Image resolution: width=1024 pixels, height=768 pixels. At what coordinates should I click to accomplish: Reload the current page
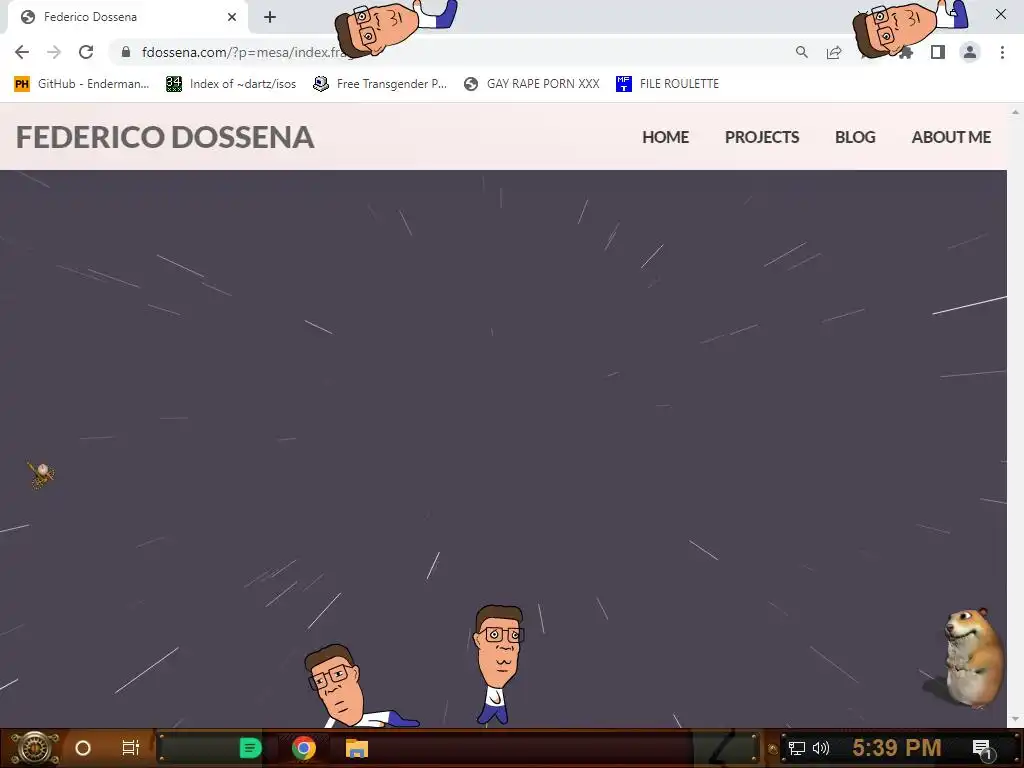click(x=86, y=52)
